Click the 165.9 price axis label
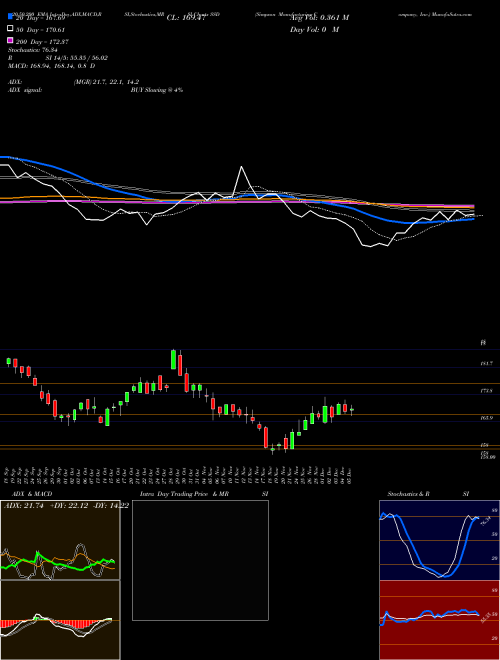 [487, 418]
